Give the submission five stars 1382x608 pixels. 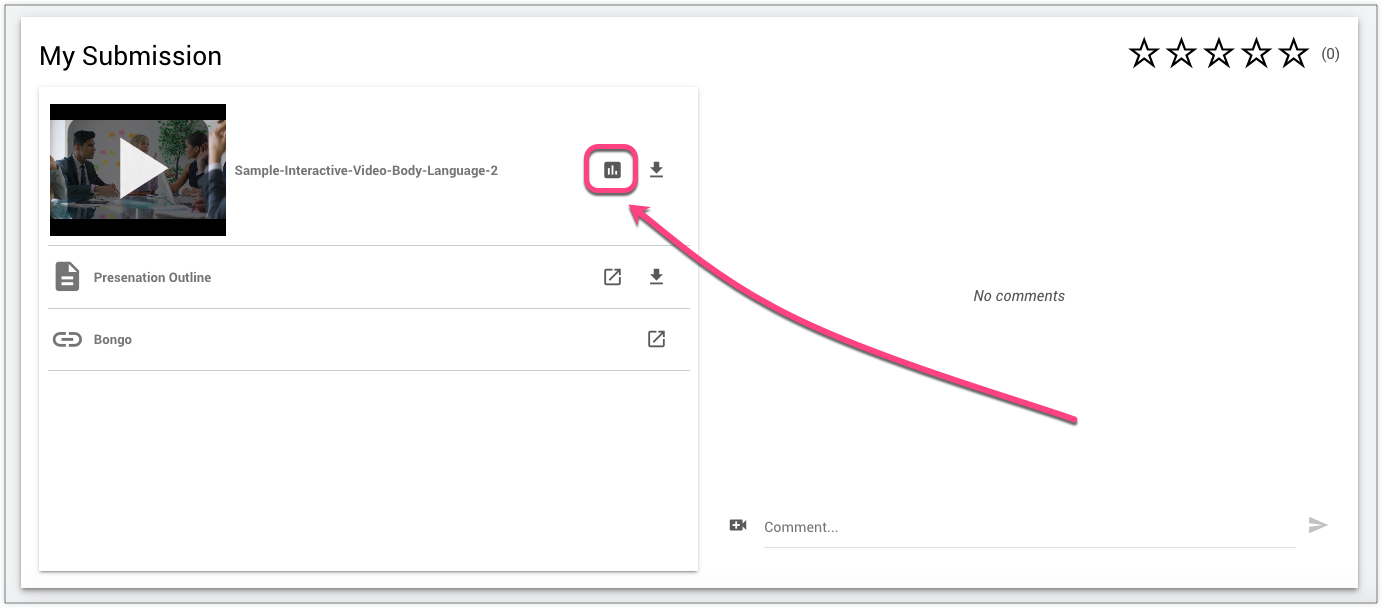point(1294,54)
